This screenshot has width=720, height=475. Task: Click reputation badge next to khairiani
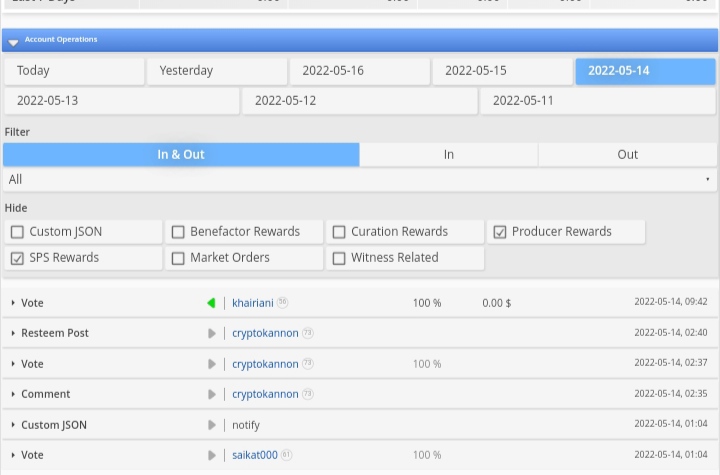click(282, 302)
